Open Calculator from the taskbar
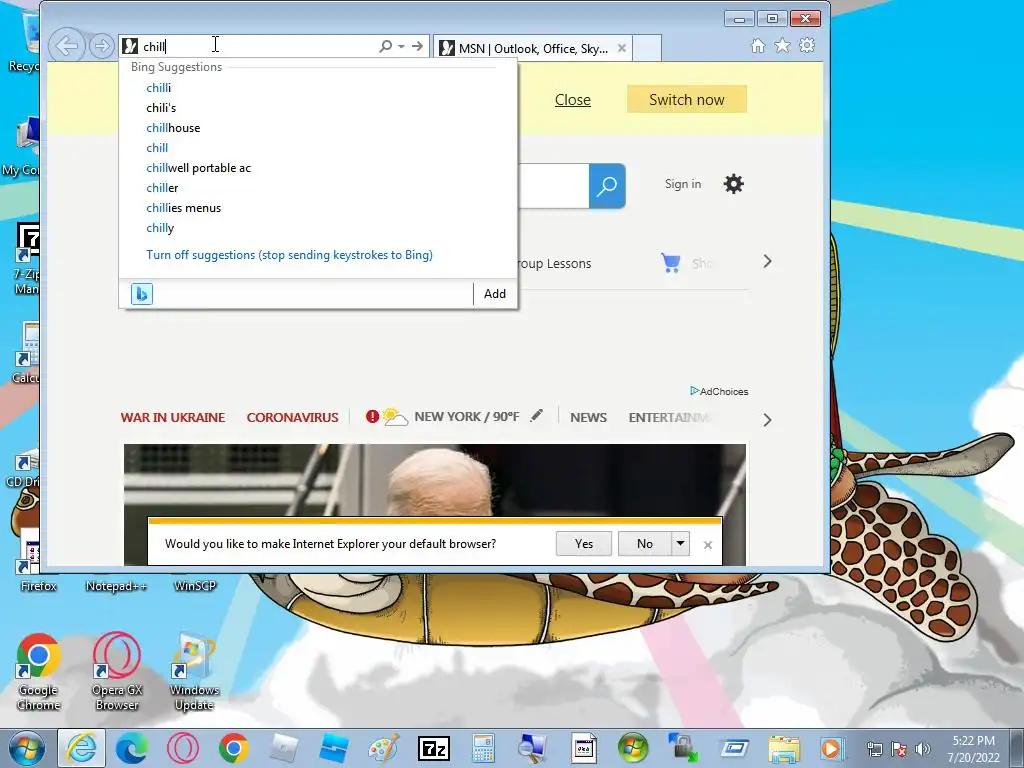1024x768 pixels. click(x=483, y=748)
